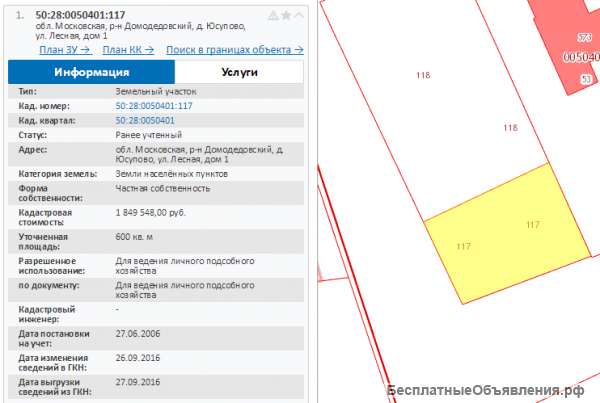Click the warning triangle icon in header

pos(273,16)
